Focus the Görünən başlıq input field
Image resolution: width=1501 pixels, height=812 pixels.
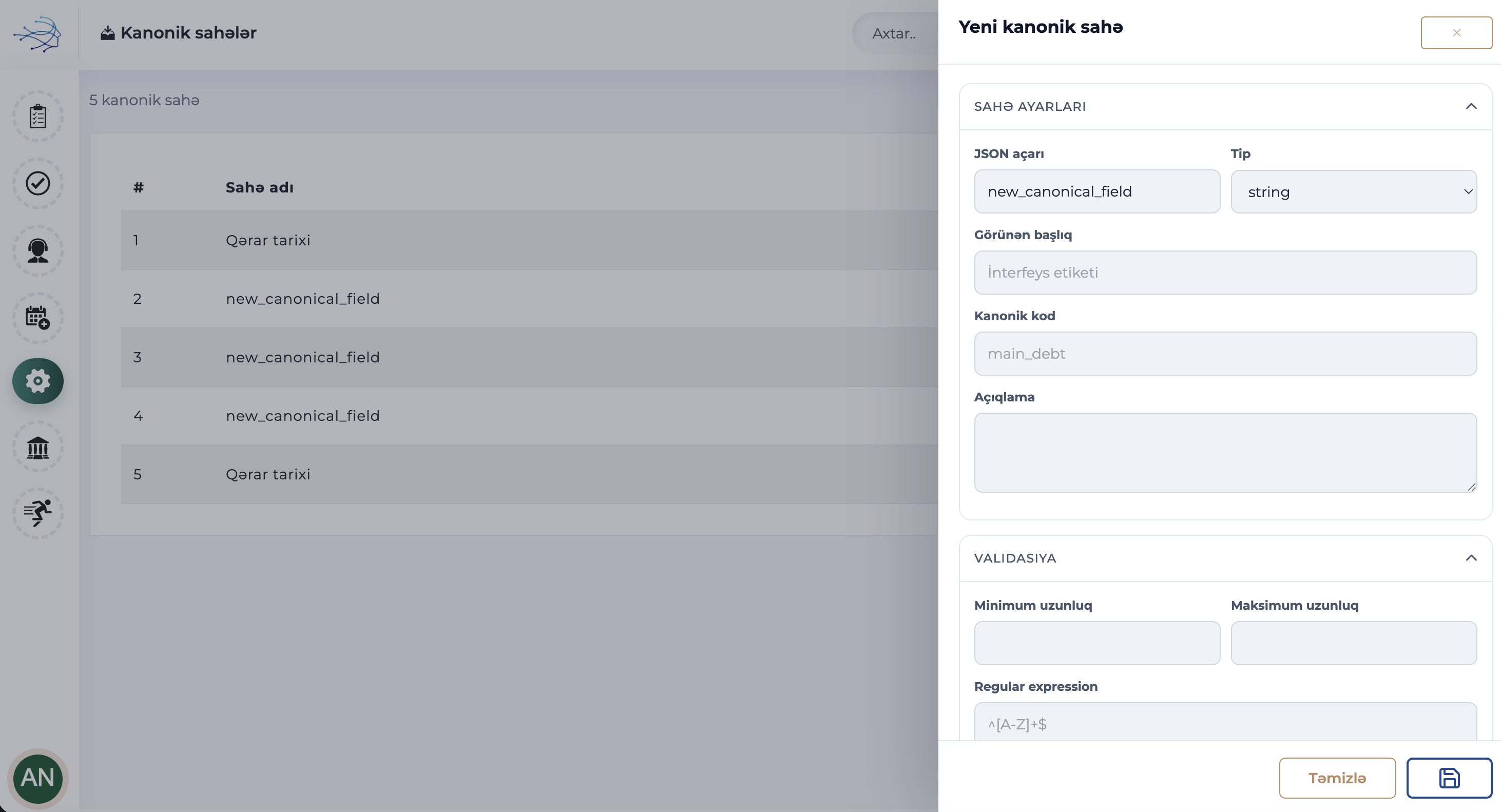tap(1225, 273)
